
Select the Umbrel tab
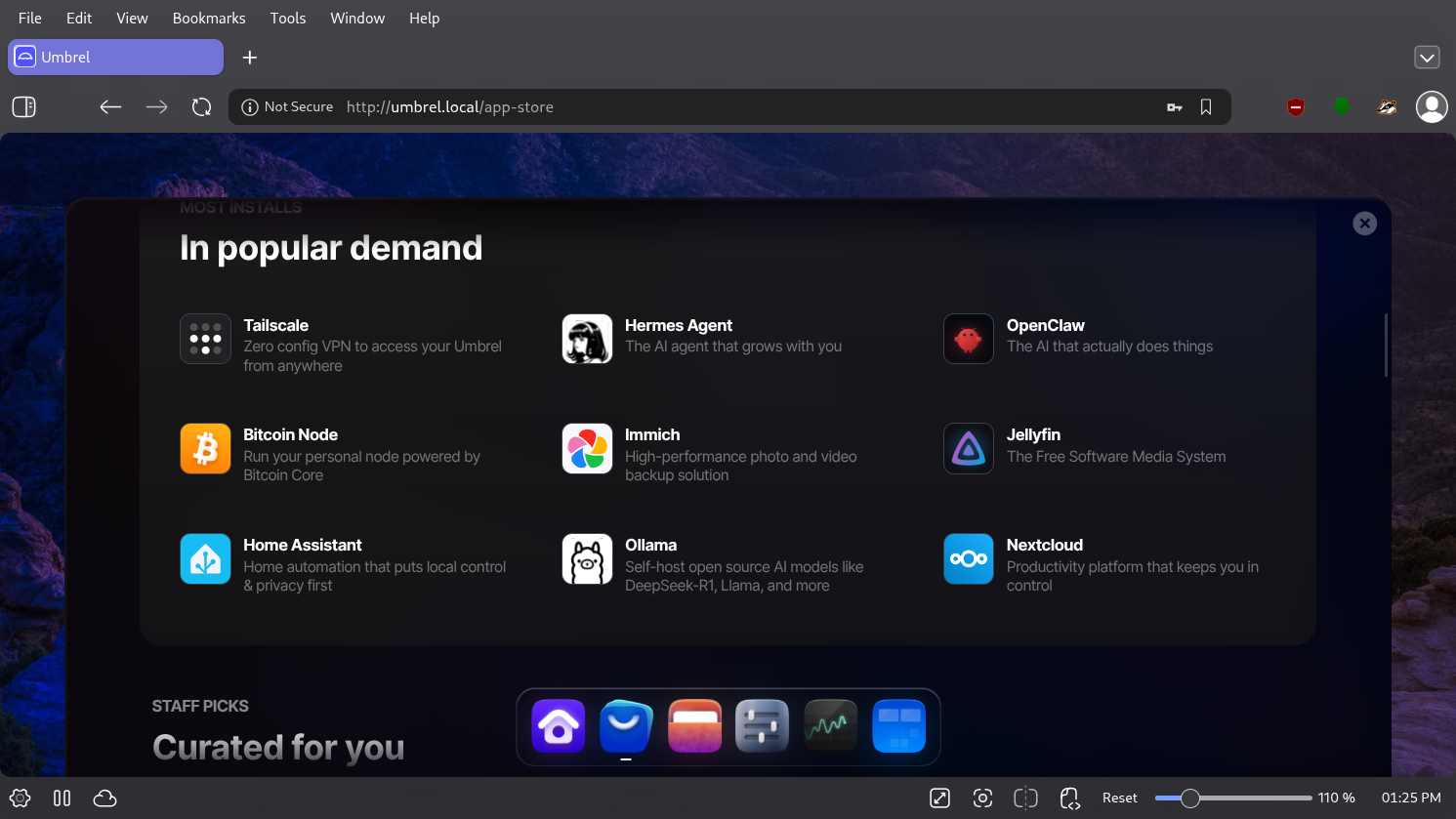pos(116,57)
